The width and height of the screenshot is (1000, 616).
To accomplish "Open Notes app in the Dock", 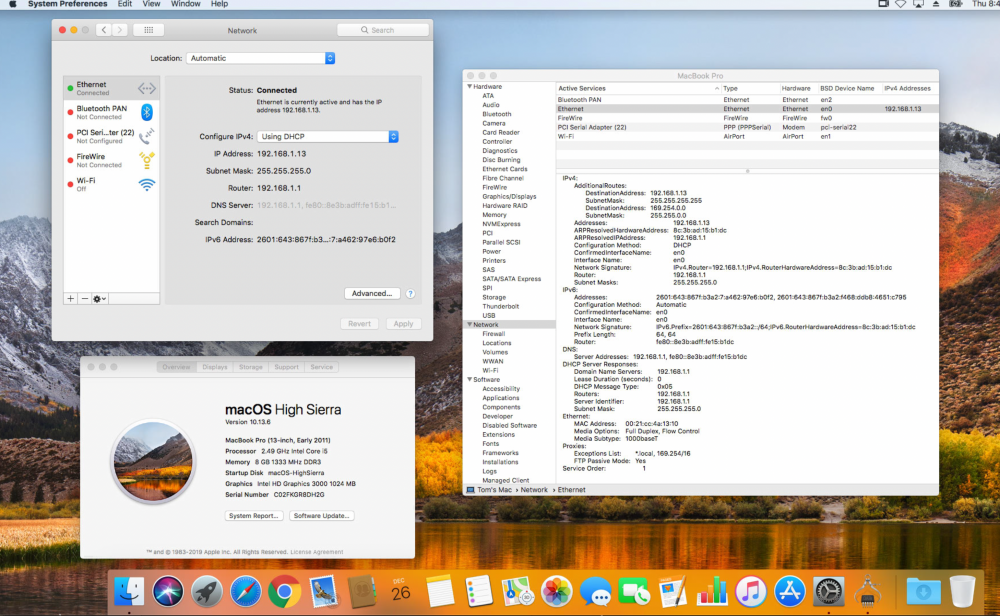I will tap(439, 591).
